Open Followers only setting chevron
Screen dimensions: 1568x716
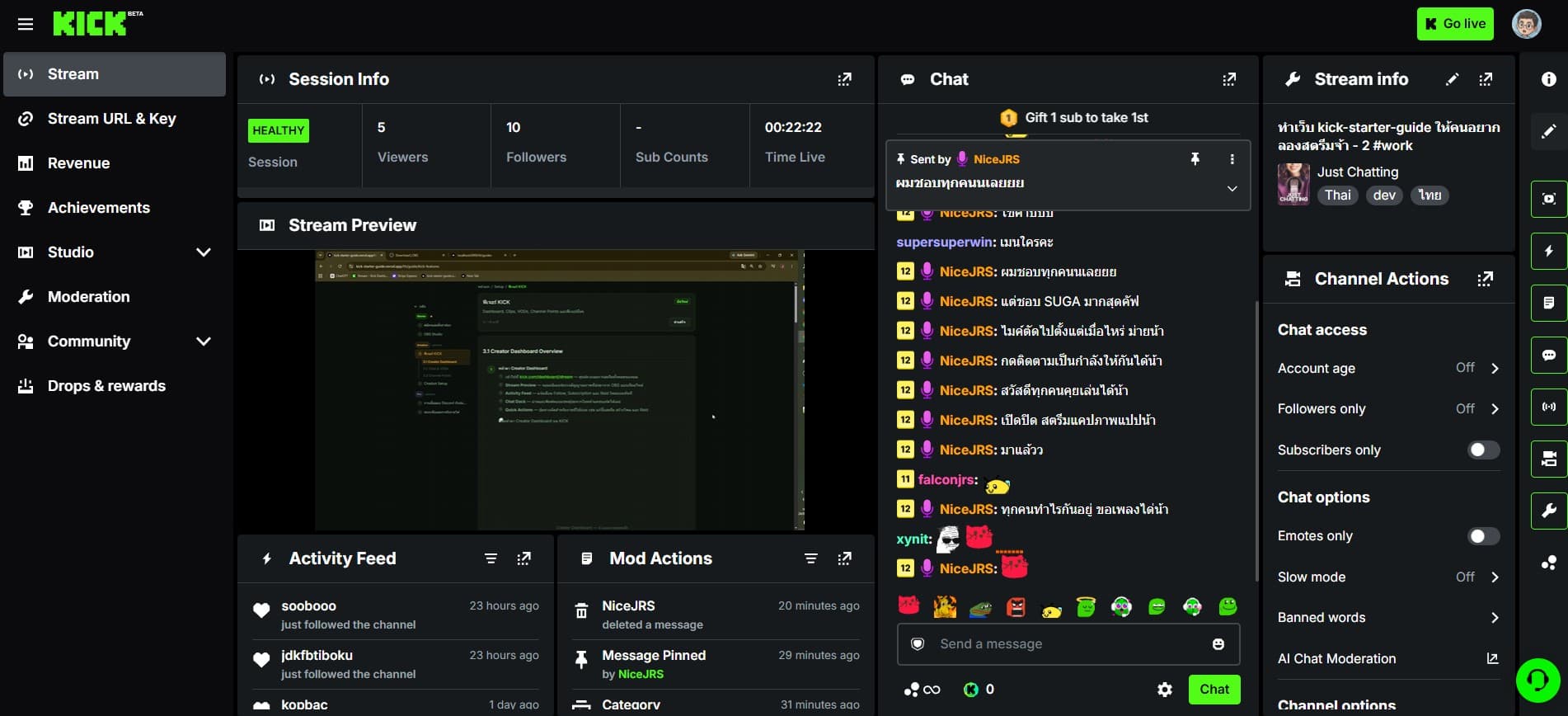[x=1495, y=409]
